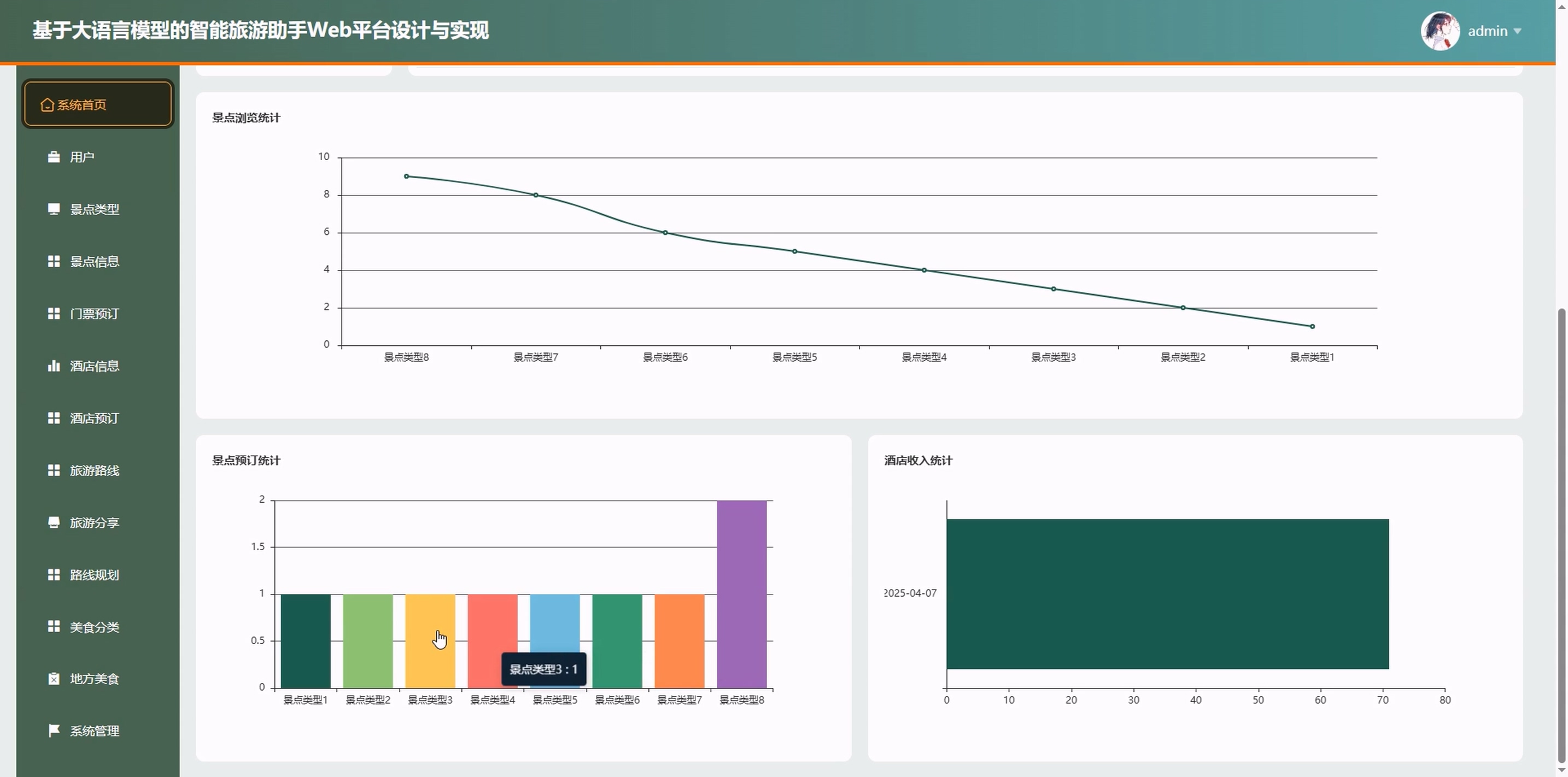Click the grid icon beside 门票预订
1568x777 pixels.
click(54, 313)
